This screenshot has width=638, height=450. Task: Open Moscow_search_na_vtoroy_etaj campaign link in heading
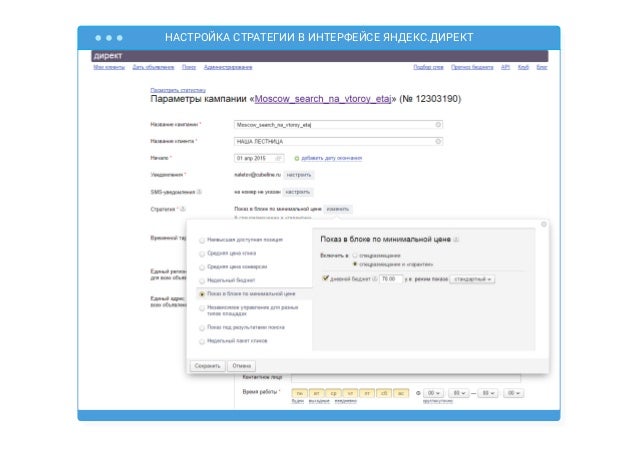point(323,99)
